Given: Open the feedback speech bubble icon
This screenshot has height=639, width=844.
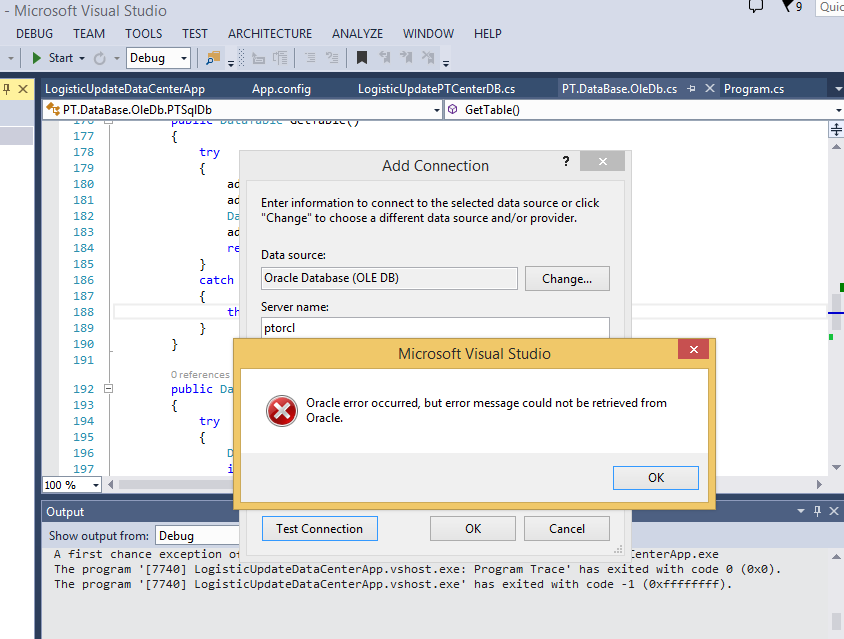Looking at the screenshot, I should (756, 6).
